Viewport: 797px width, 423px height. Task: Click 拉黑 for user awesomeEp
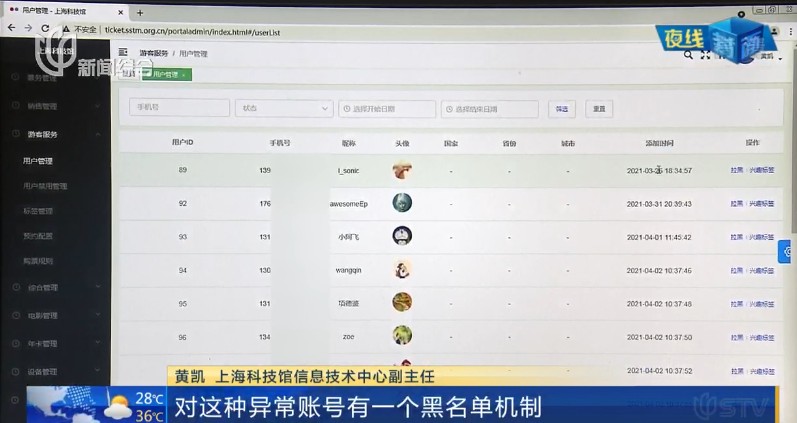[x=737, y=204]
